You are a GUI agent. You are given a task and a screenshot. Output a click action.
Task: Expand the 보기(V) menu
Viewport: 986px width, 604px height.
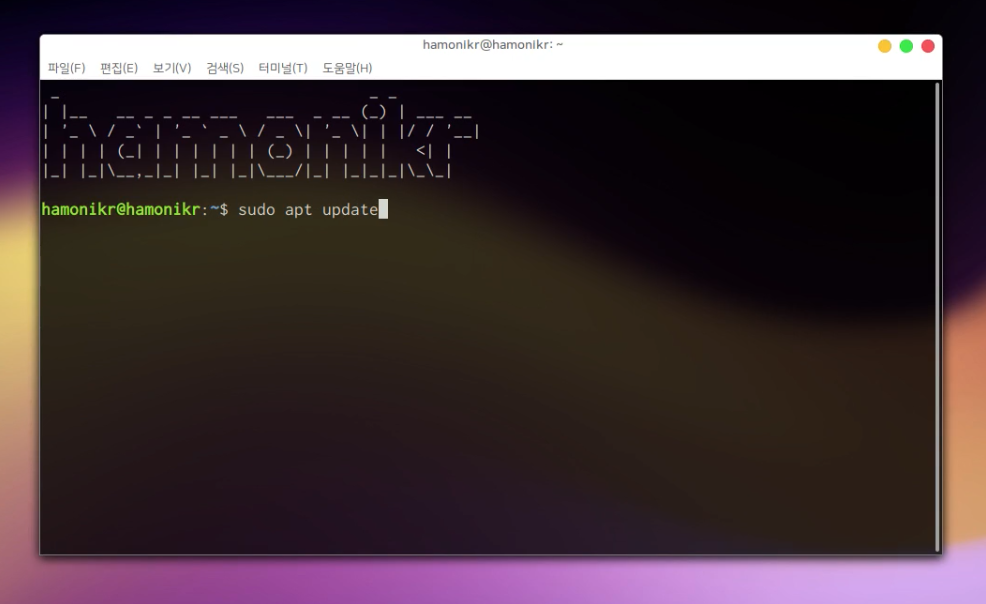[172, 68]
